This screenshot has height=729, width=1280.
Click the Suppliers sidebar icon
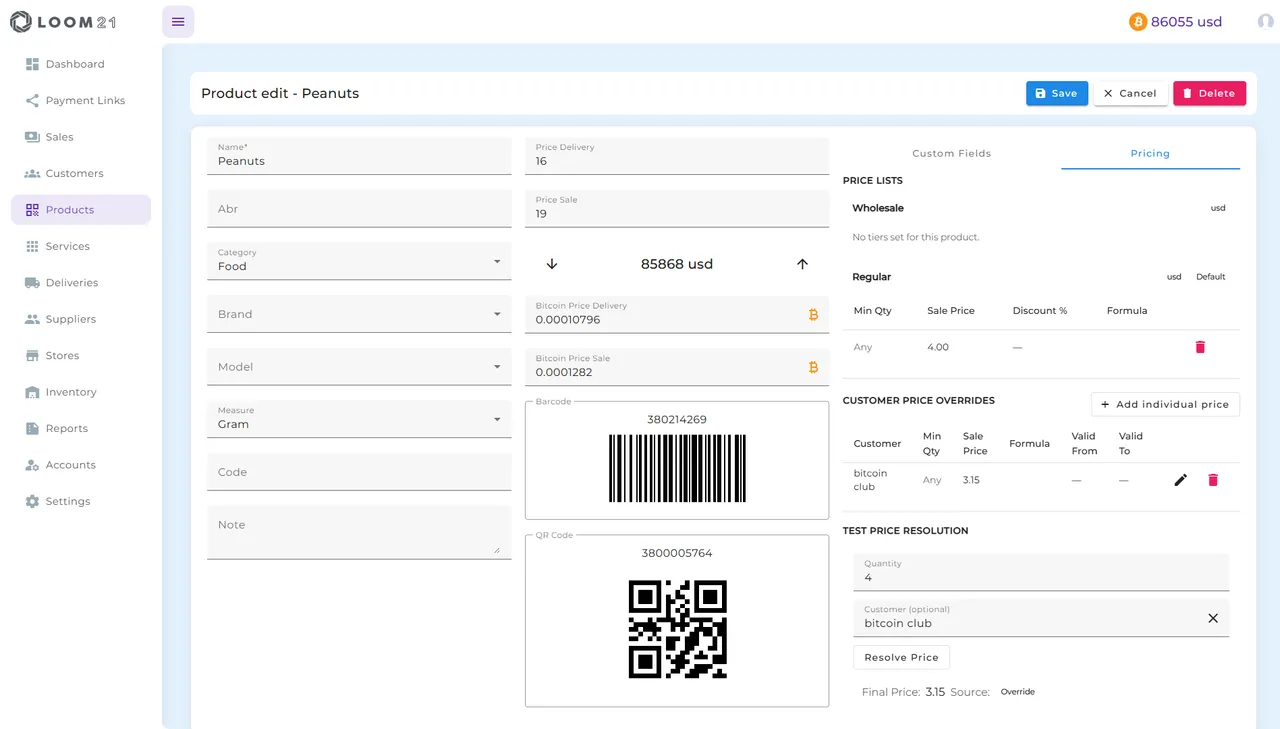[32, 319]
